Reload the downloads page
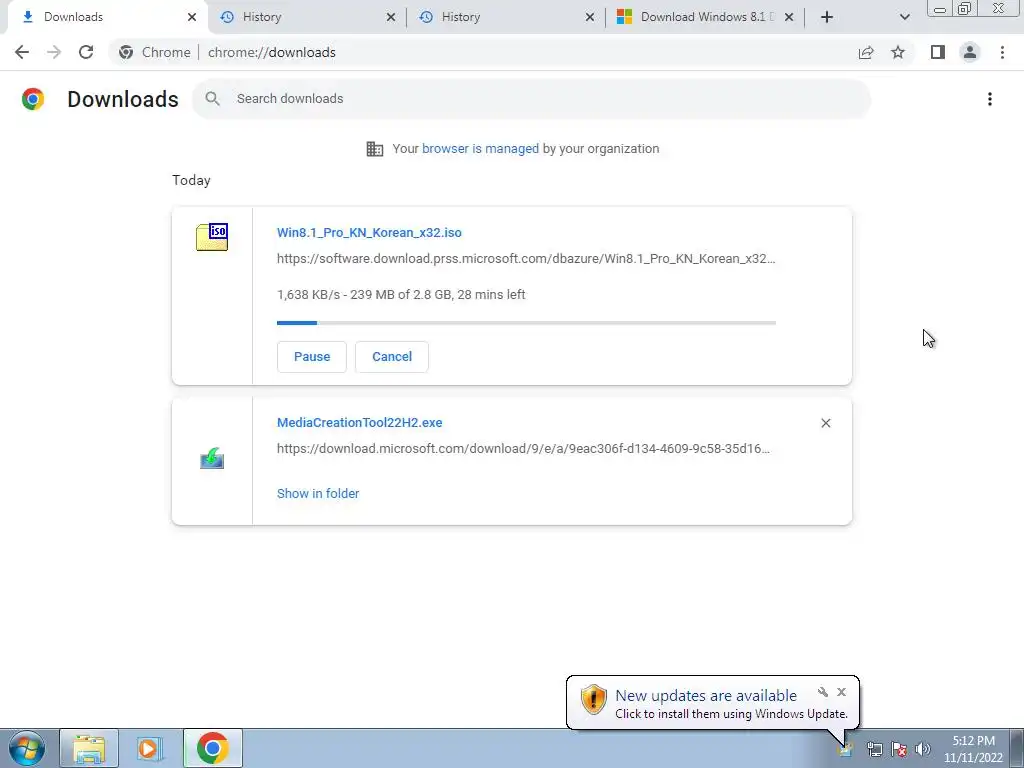Image resolution: width=1024 pixels, height=768 pixels. pyautogui.click(x=86, y=52)
